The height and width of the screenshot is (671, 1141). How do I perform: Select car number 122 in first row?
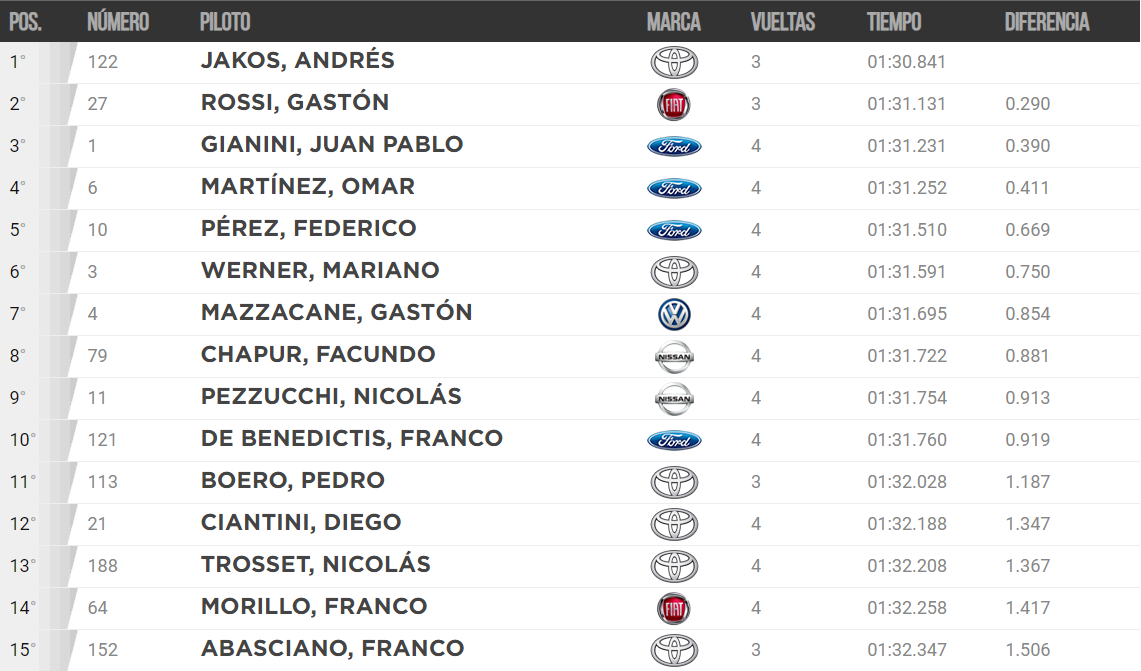(103, 62)
